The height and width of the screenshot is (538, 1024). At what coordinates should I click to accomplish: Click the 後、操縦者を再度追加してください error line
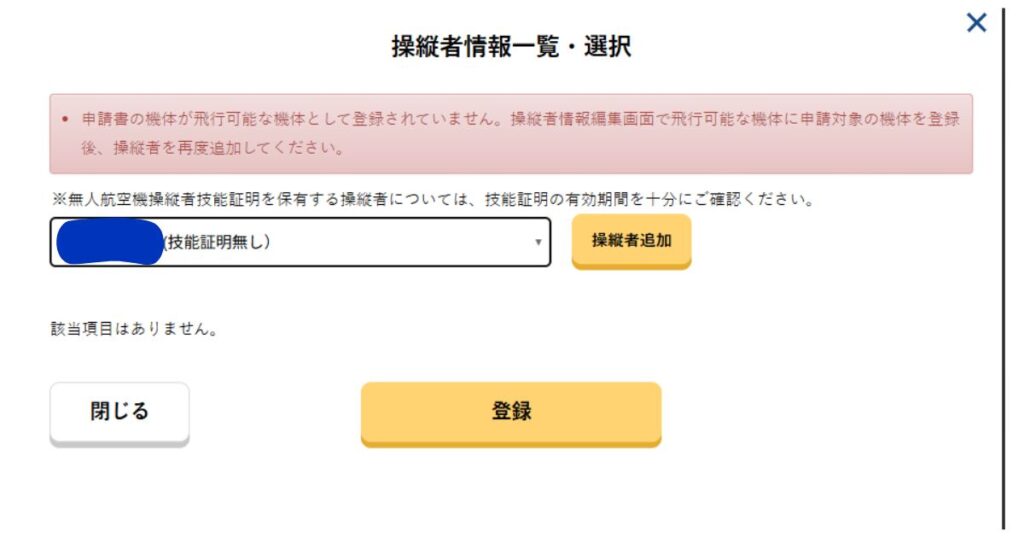click(x=212, y=149)
